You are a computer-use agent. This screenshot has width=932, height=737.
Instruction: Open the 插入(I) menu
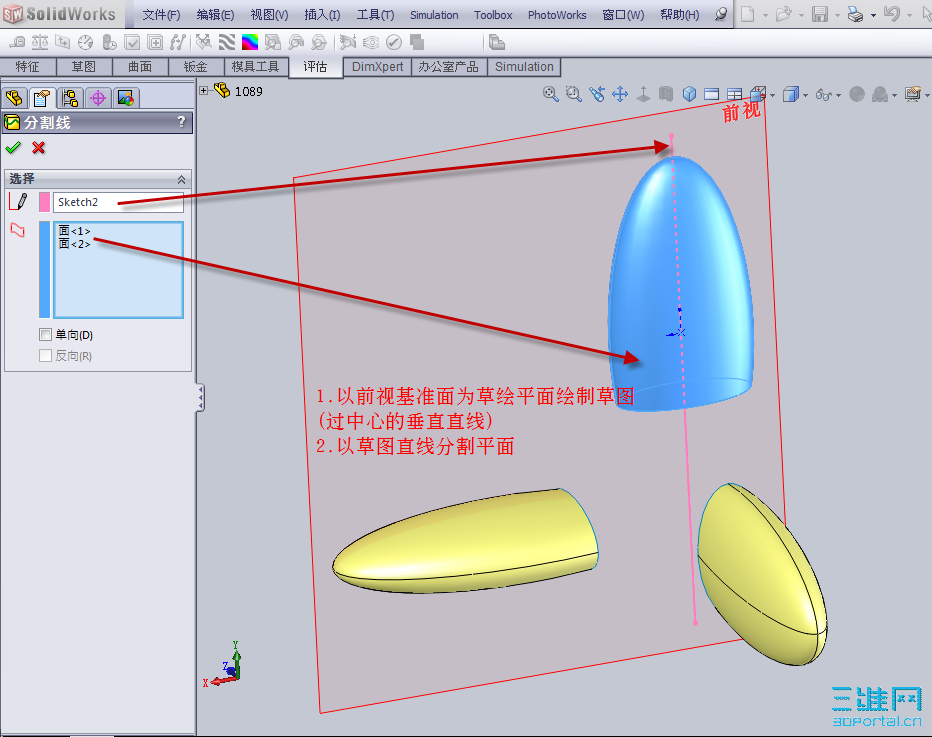pyautogui.click(x=322, y=15)
